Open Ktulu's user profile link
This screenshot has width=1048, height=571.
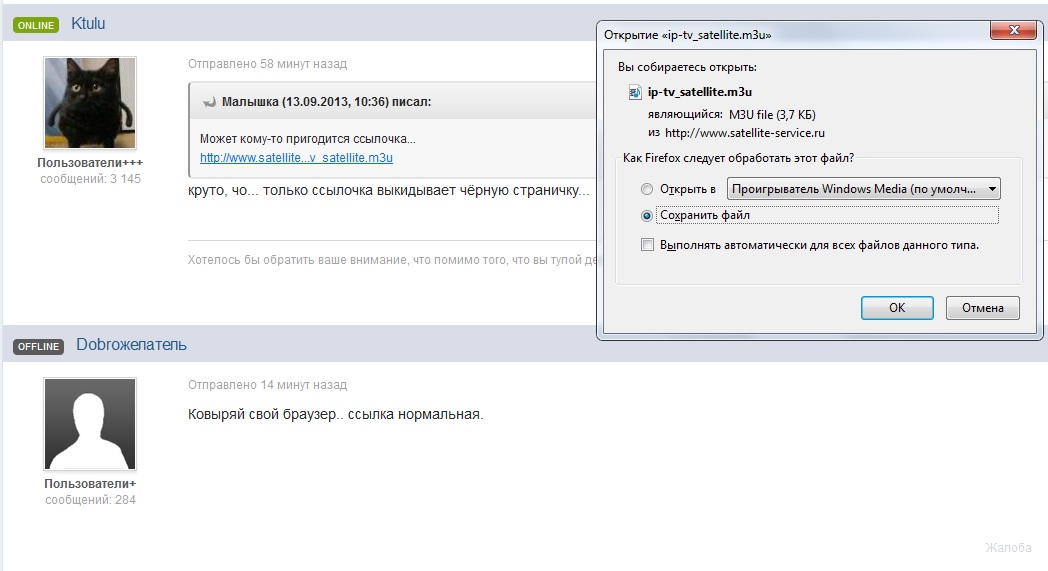coord(88,24)
